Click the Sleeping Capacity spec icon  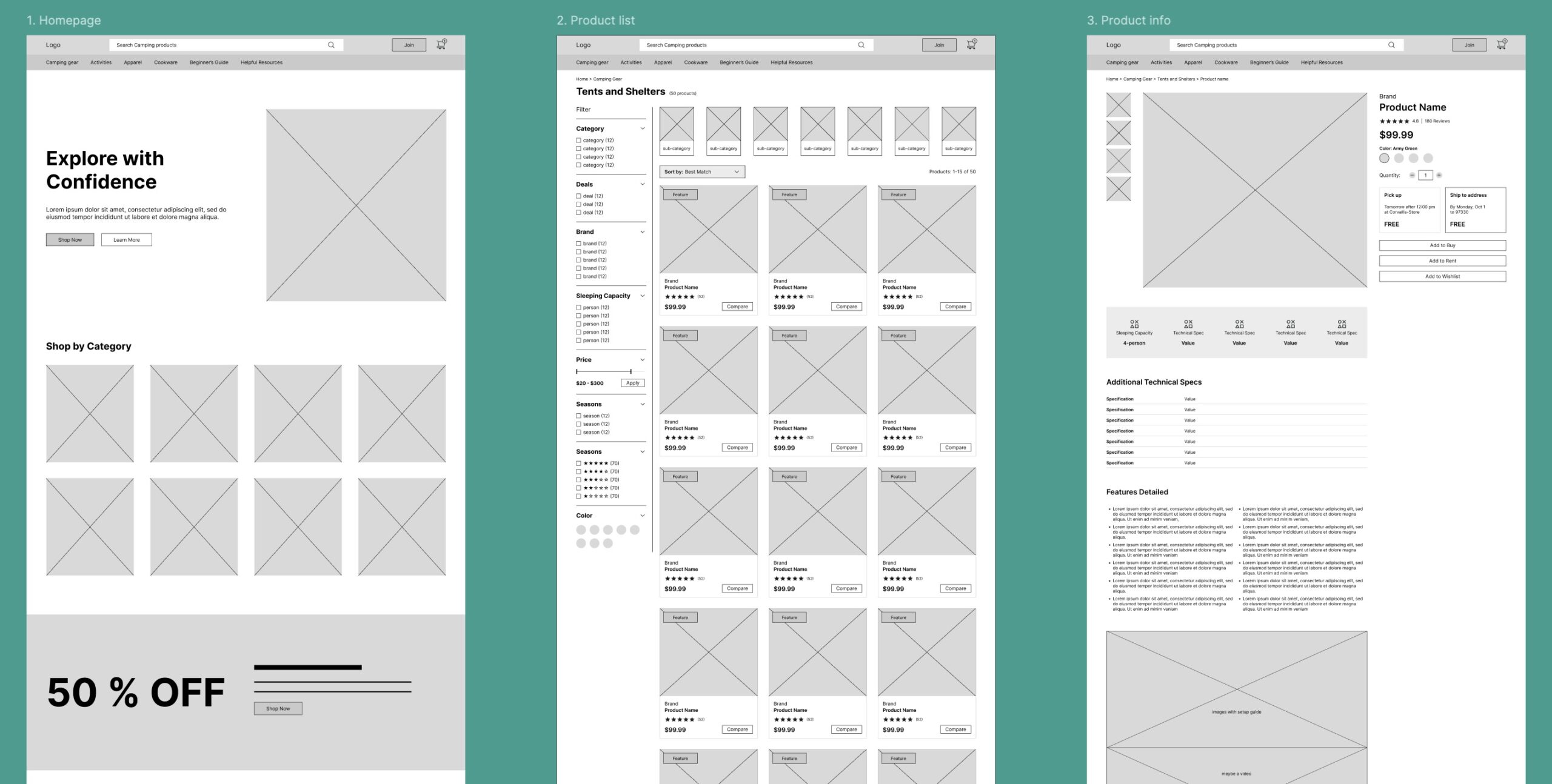click(x=1134, y=324)
